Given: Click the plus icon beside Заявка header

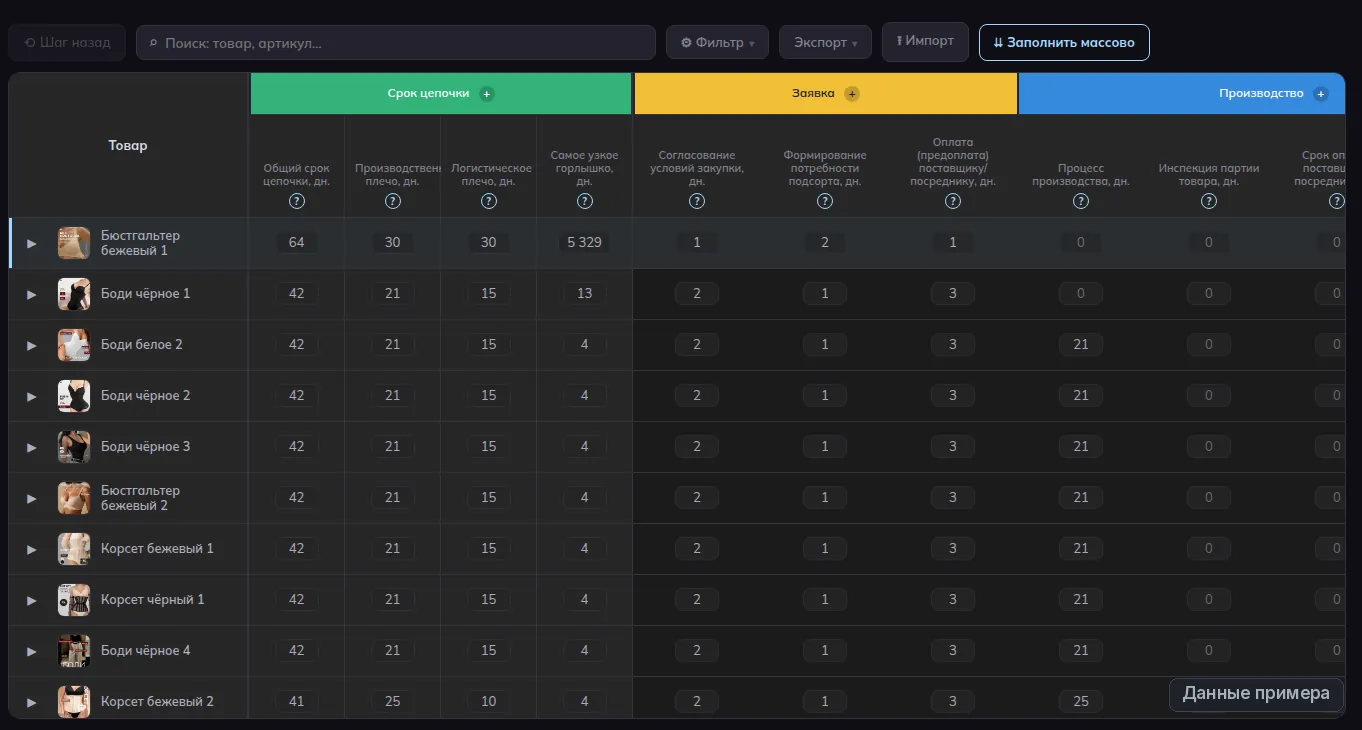Looking at the screenshot, I should (x=852, y=94).
